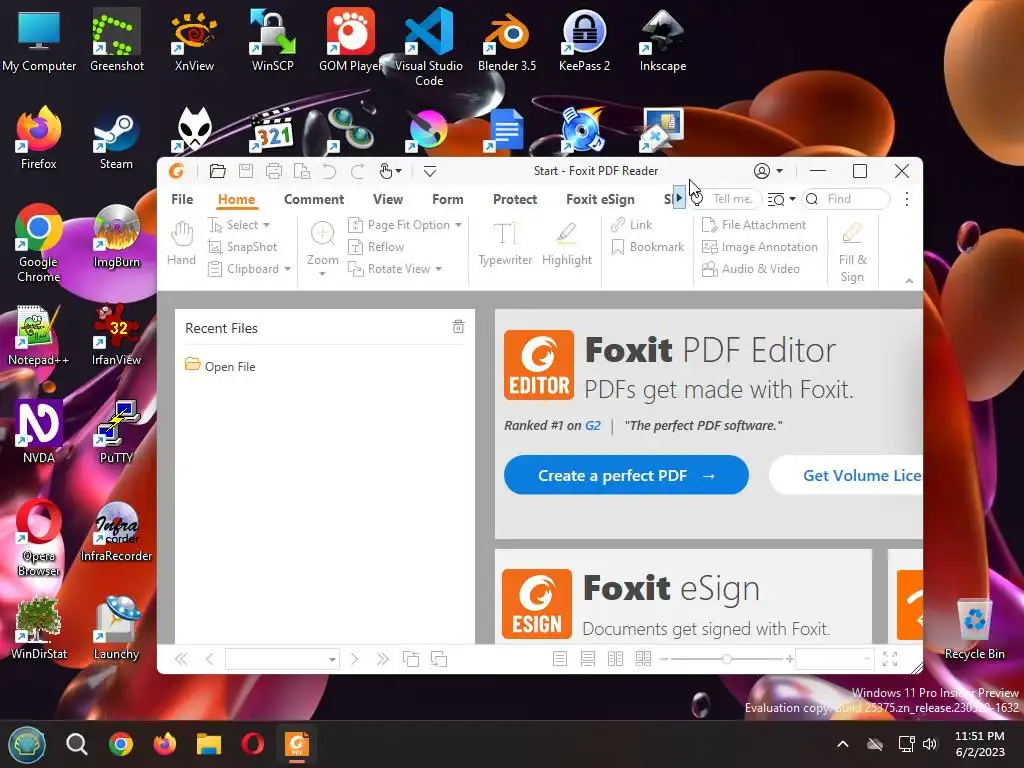
Task: Open the Rotate View dropdown
Action: (x=439, y=269)
